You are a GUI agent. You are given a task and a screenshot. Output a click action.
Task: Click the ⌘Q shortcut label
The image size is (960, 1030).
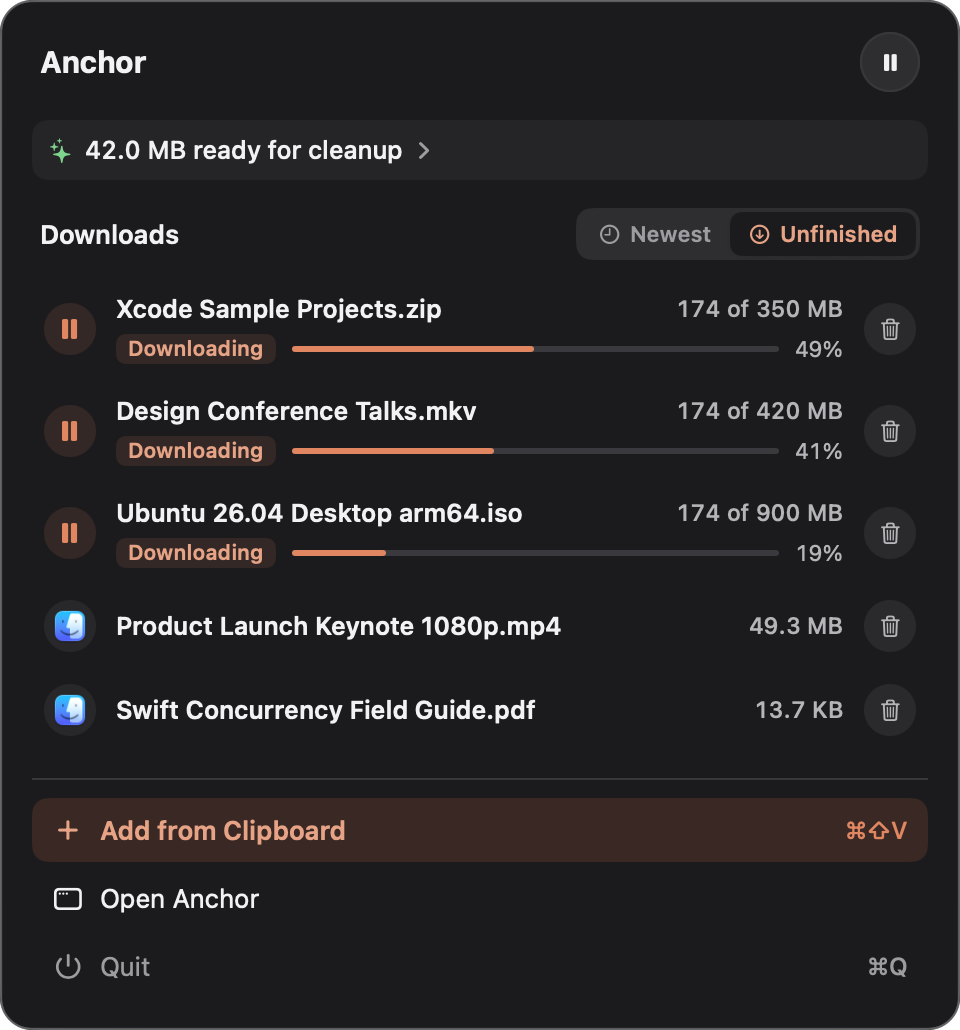click(x=888, y=967)
